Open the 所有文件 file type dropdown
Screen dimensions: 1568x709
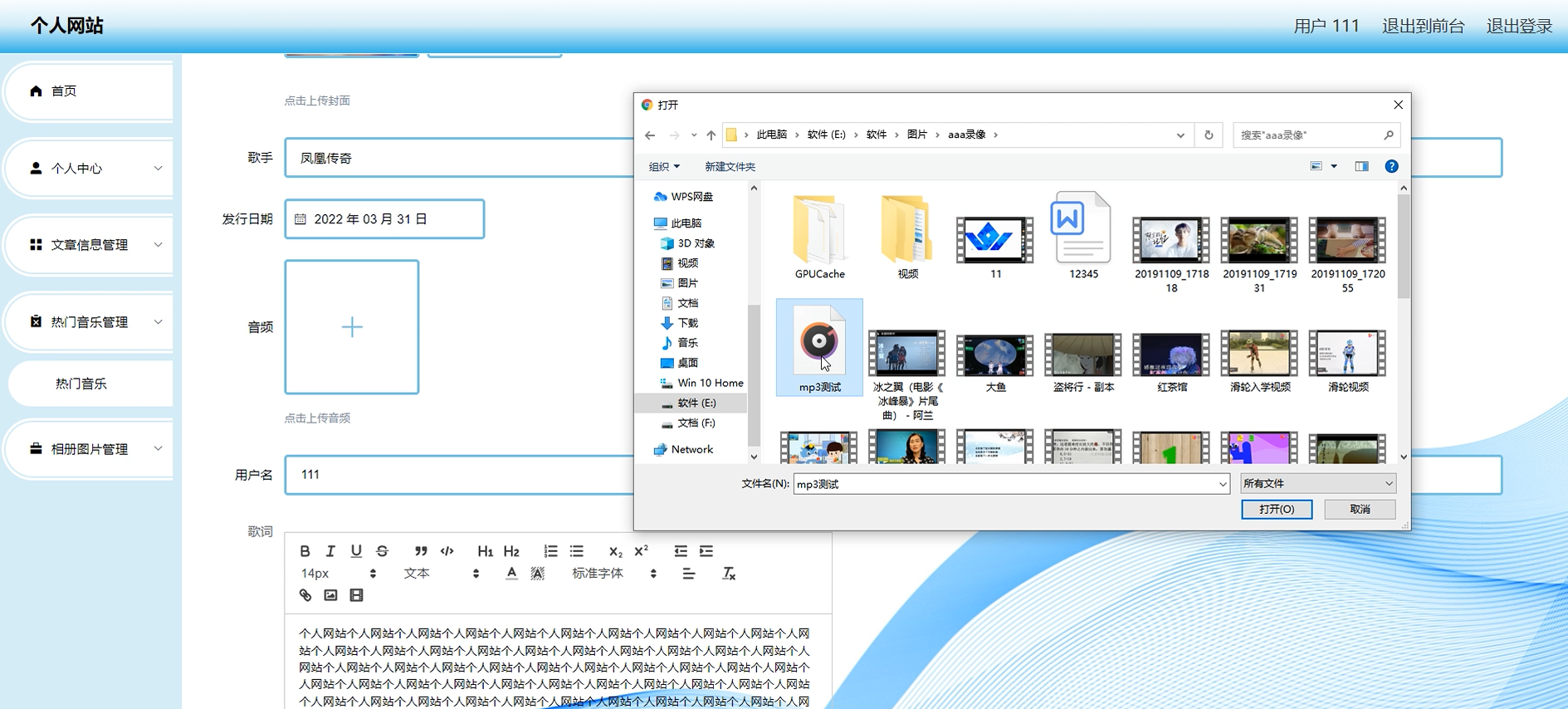pyautogui.click(x=1318, y=483)
